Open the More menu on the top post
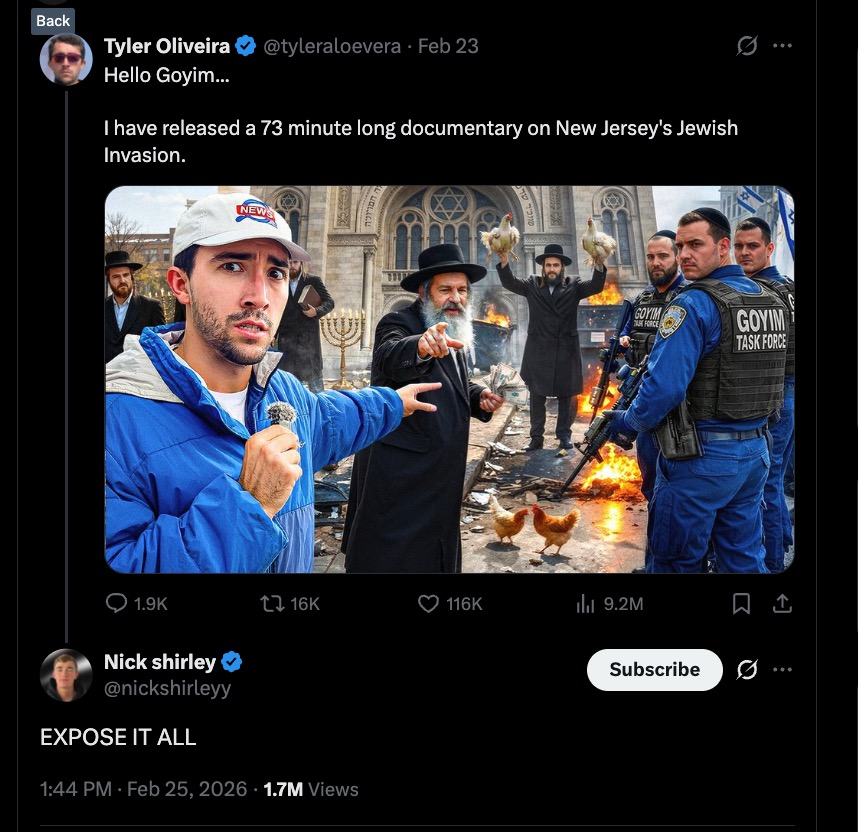The height and width of the screenshot is (832, 858). pyautogui.click(x=783, y=46)
